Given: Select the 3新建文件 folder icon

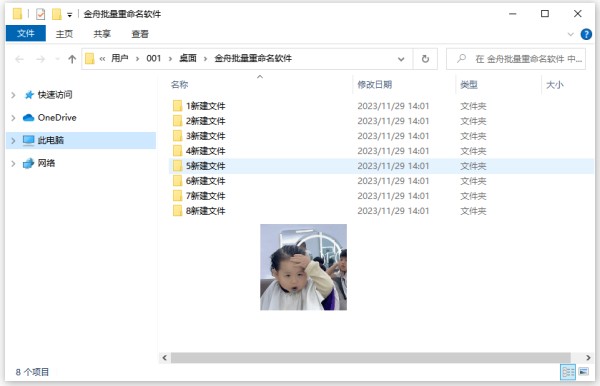Looking at the screenshot, I should [x=177, y=136].
